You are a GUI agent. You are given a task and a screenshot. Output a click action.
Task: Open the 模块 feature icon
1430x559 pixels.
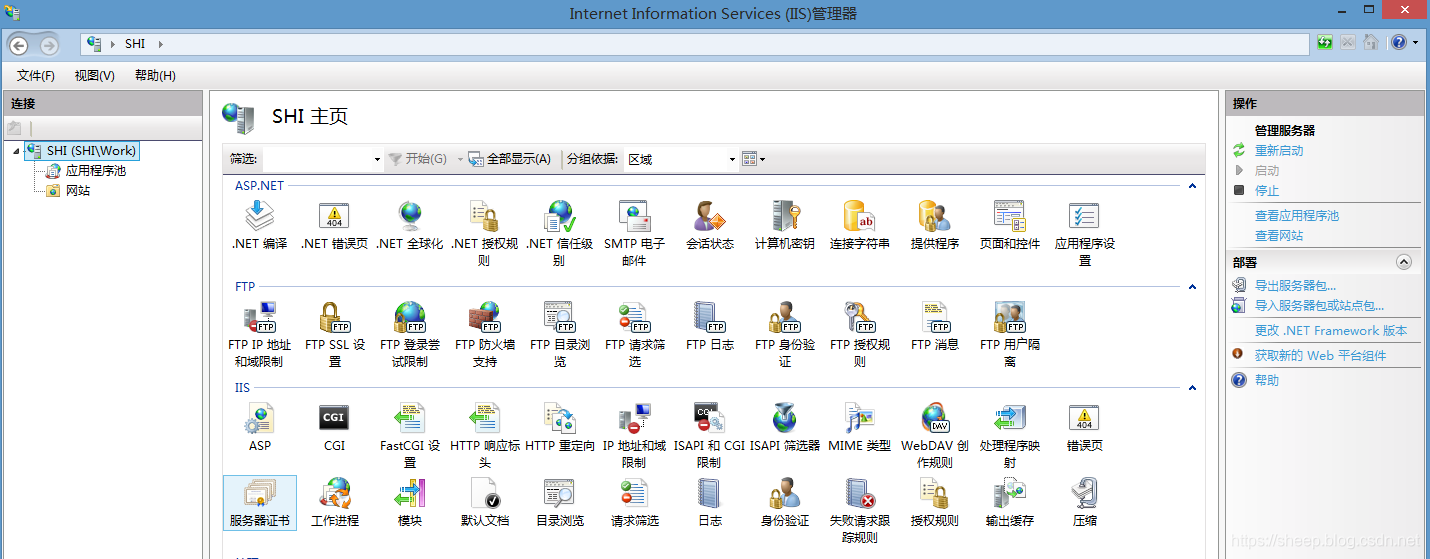click(x=410, y=502)
